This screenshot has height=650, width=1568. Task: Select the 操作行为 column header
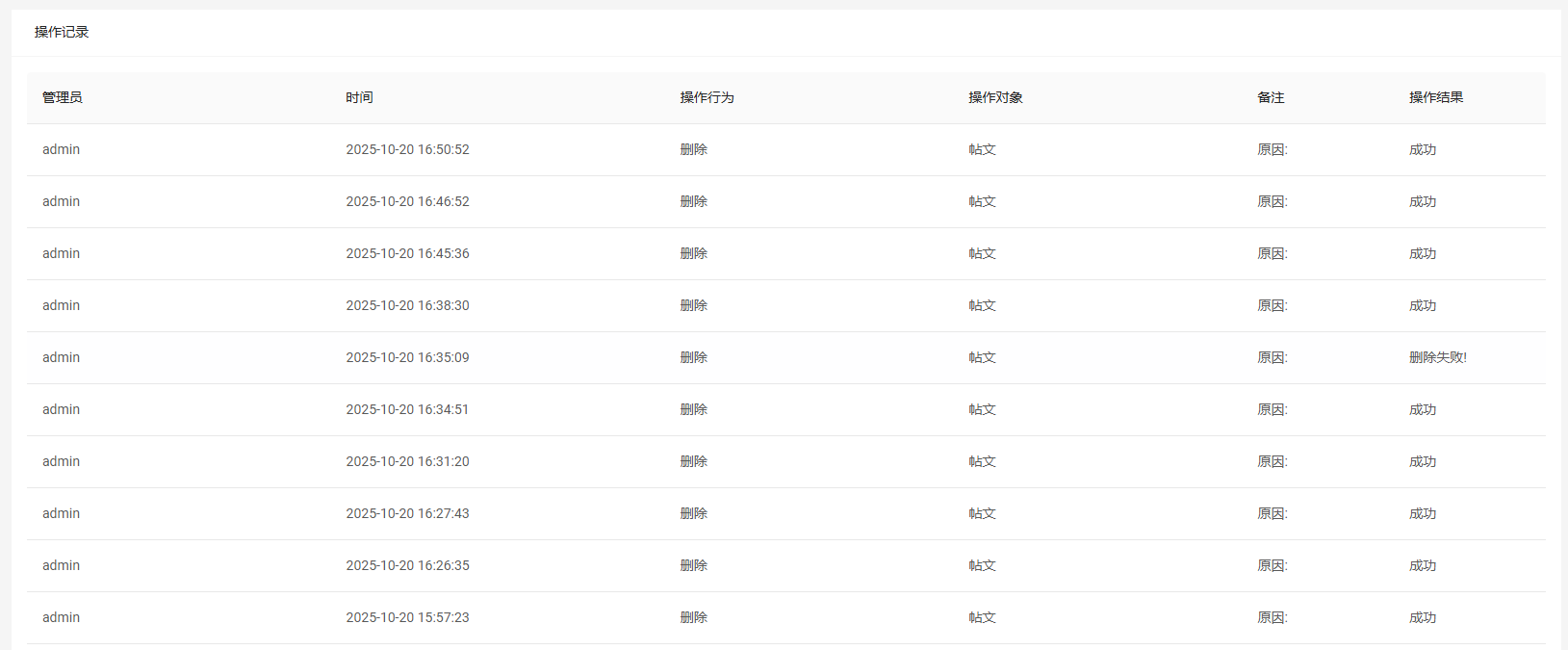(707, 97)
